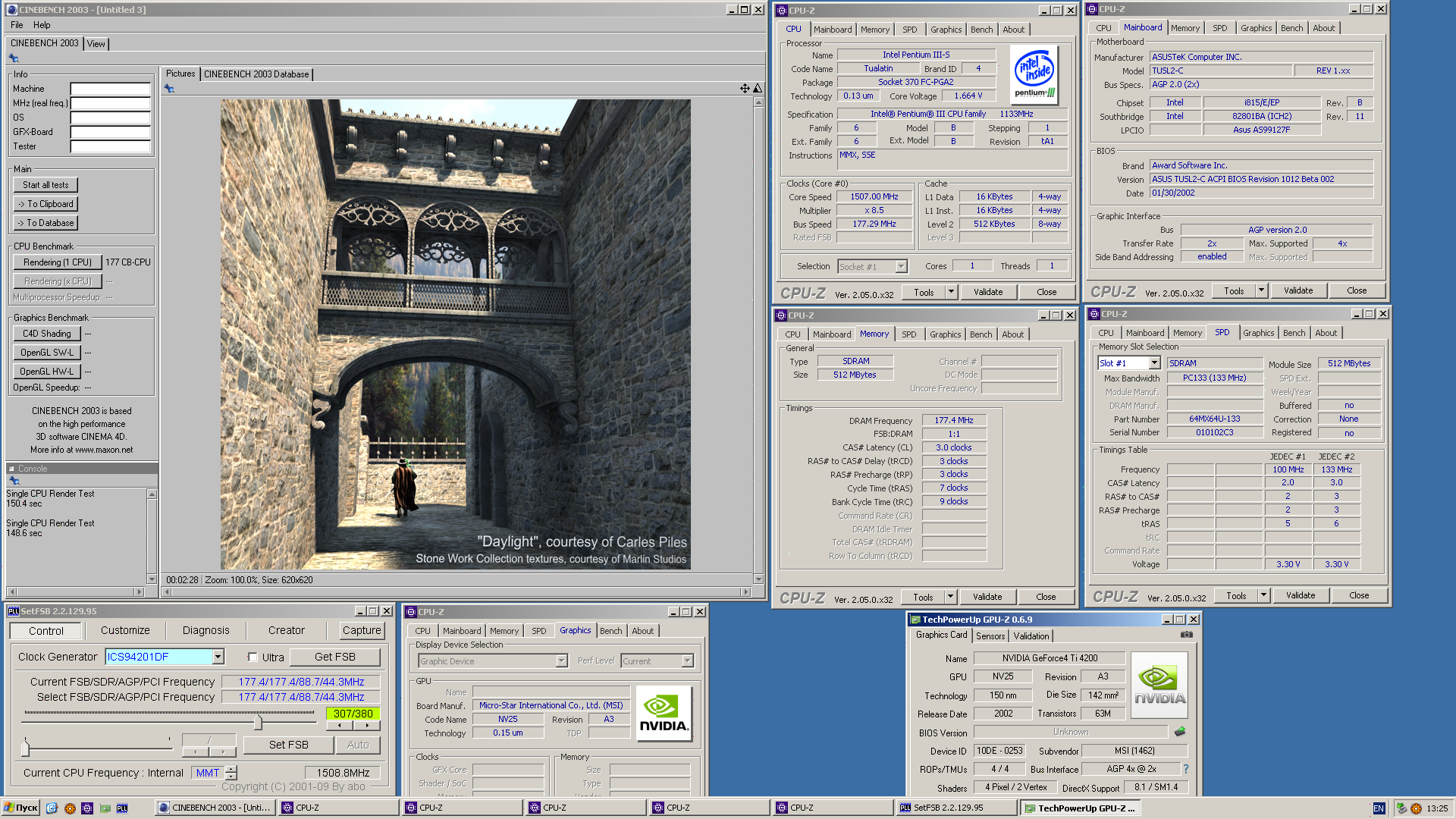Click the OpenGL HW-L benchmark button

pos(47,372)
